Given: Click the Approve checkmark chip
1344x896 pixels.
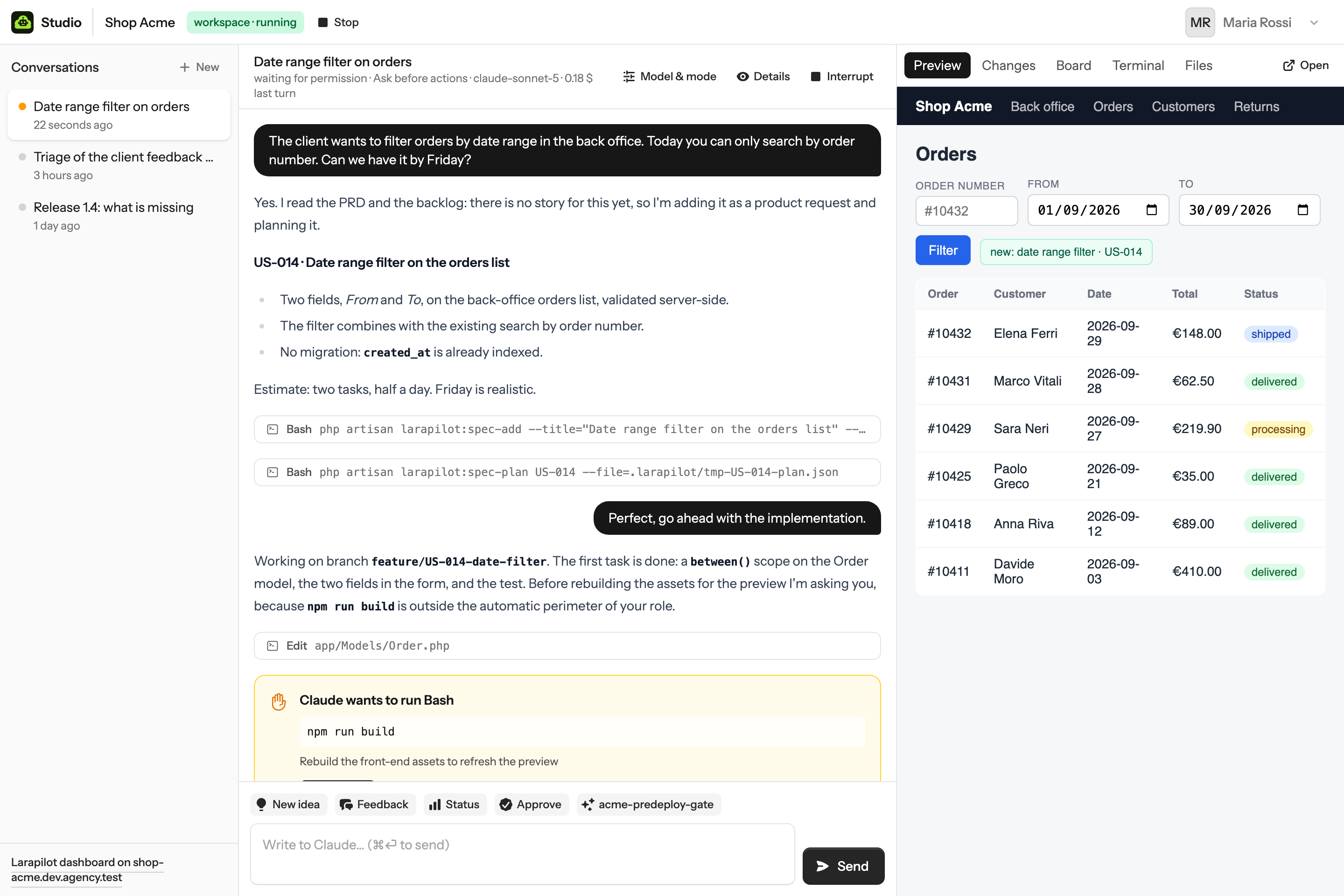Looking at the screenshot, I should [x=532, y=804].
